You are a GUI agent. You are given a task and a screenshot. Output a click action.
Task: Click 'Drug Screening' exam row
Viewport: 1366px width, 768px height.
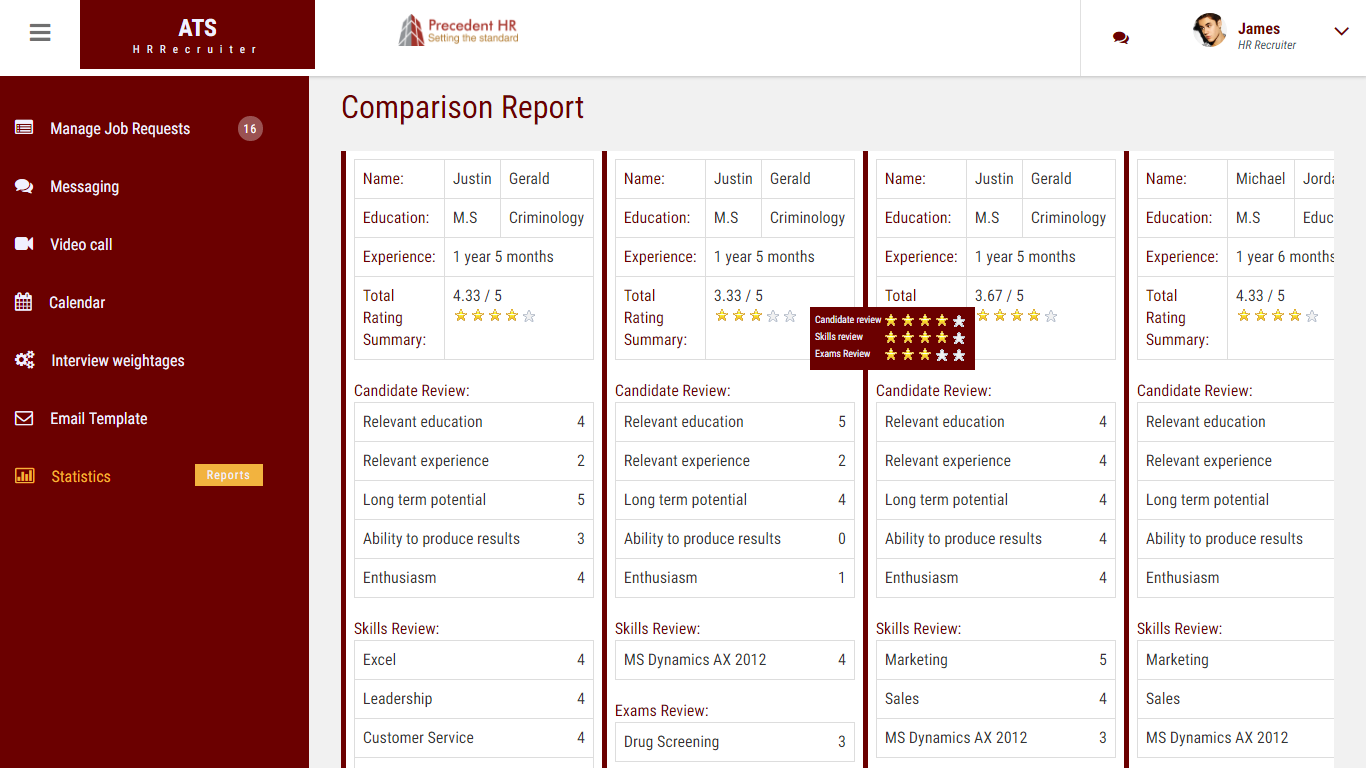pyautogui.click(x=735, y=742)
